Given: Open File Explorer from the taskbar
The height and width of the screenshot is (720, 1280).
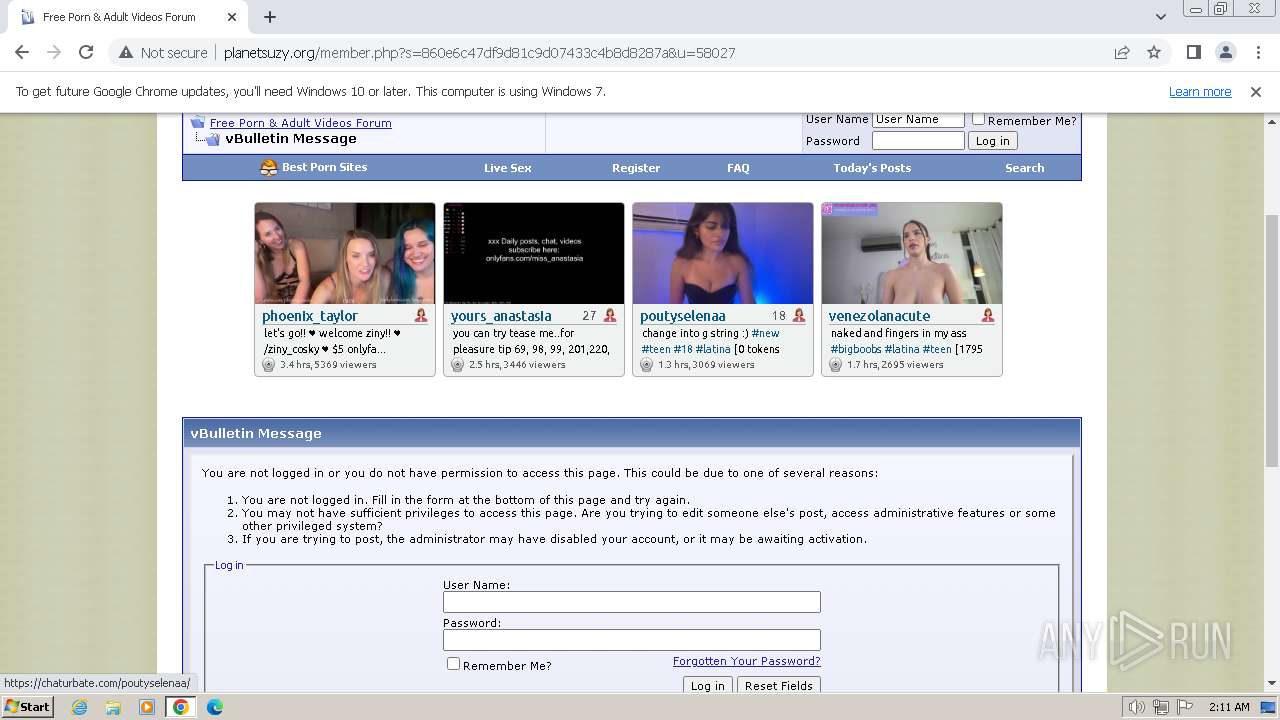Looking at the screenshot, I should [x=113, y=707].
